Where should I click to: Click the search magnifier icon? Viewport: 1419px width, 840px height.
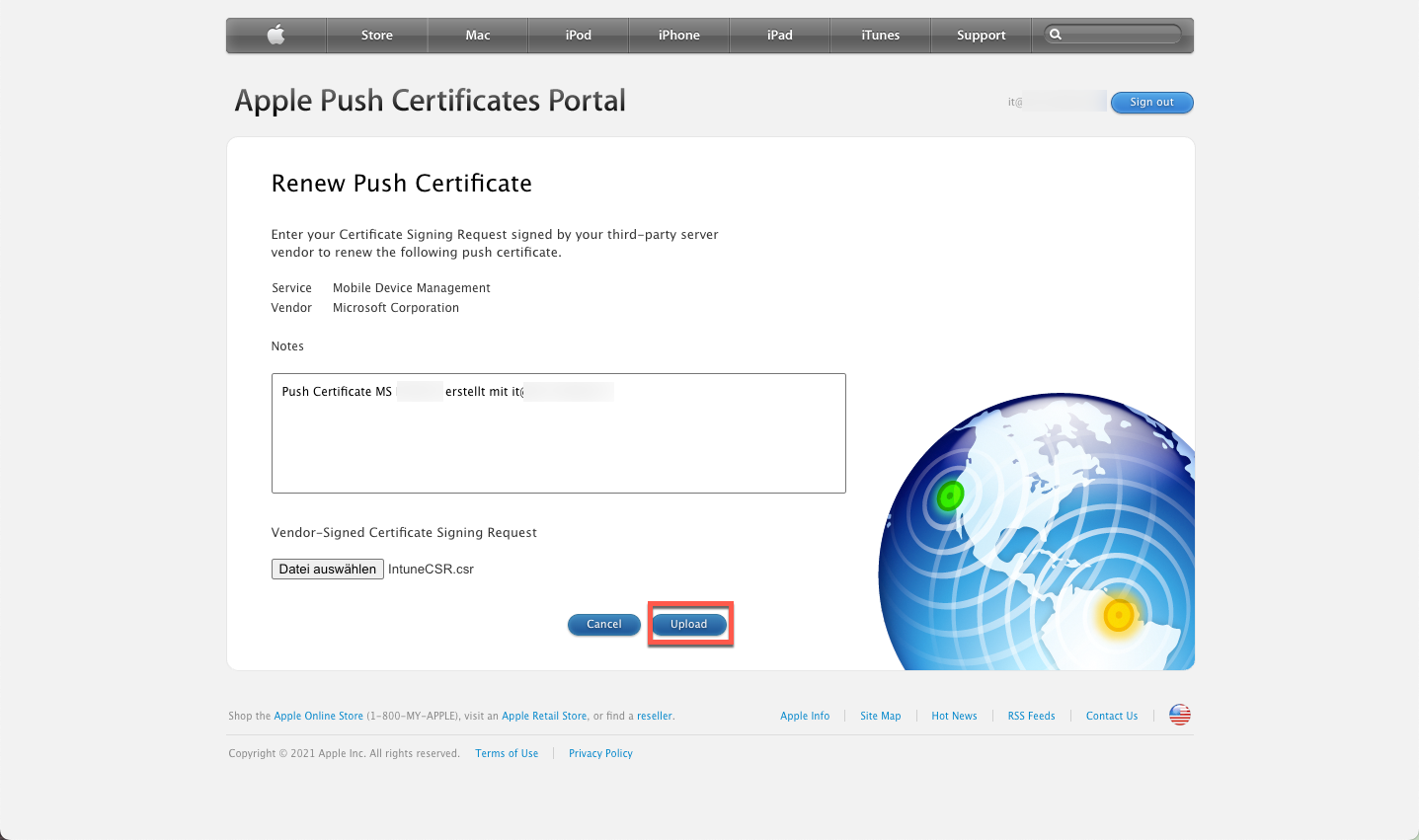point(1056,35)
